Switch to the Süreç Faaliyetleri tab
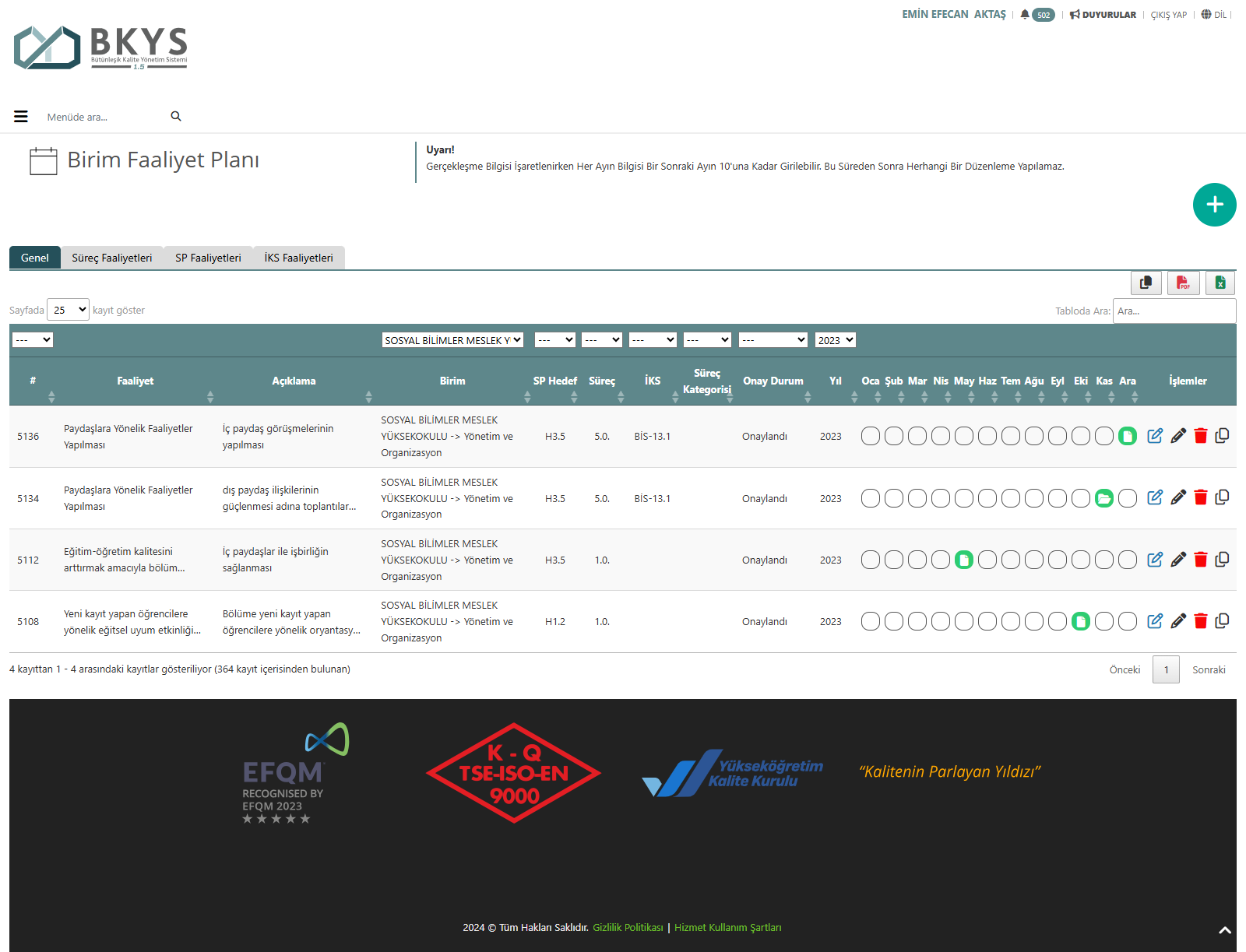This screenshot has height=952, width=1246. [112, 258]
